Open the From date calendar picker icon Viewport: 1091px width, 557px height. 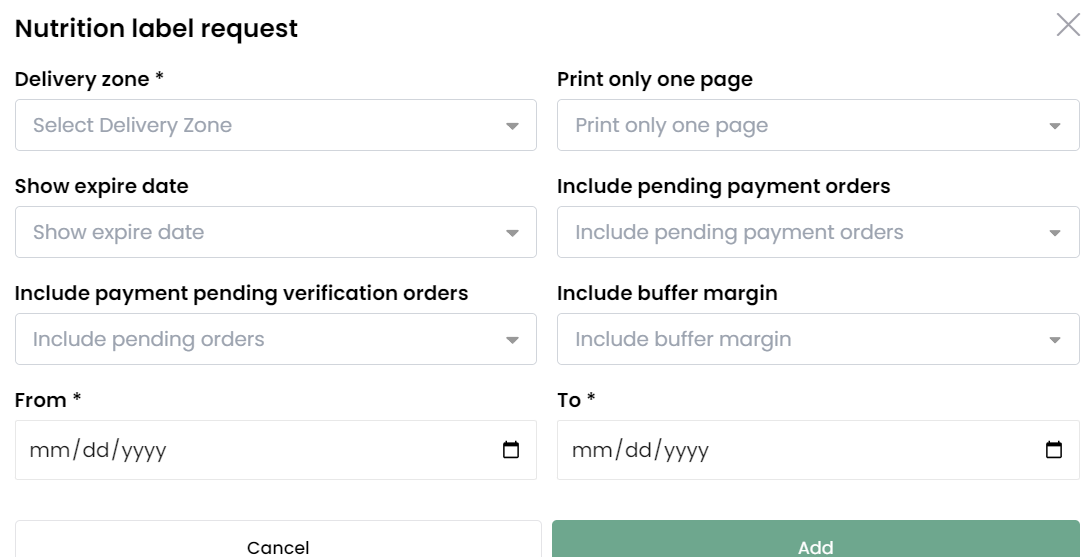point(511,450)
